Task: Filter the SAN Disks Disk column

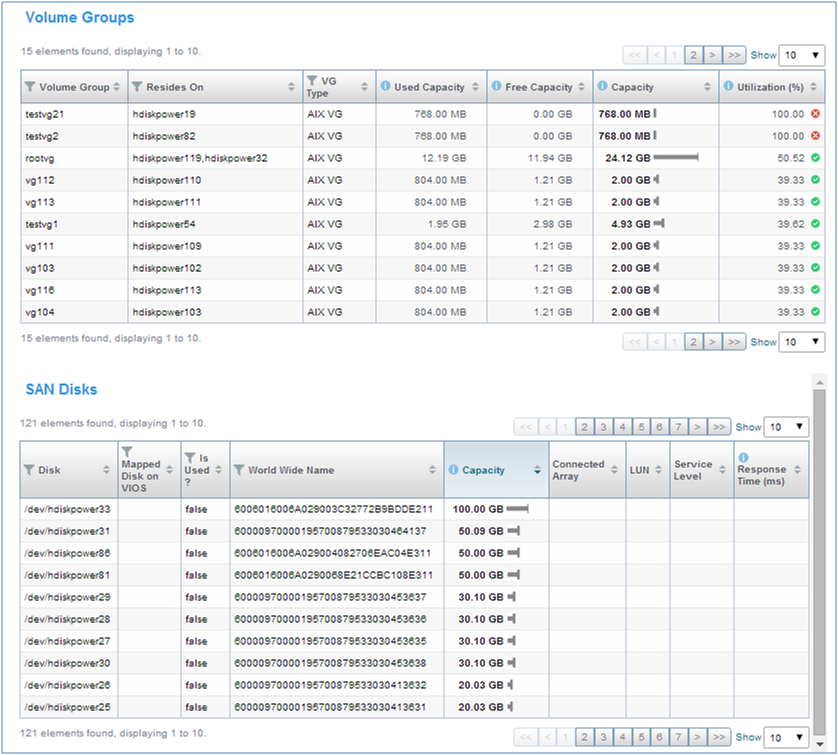Action: click(29, 470)
